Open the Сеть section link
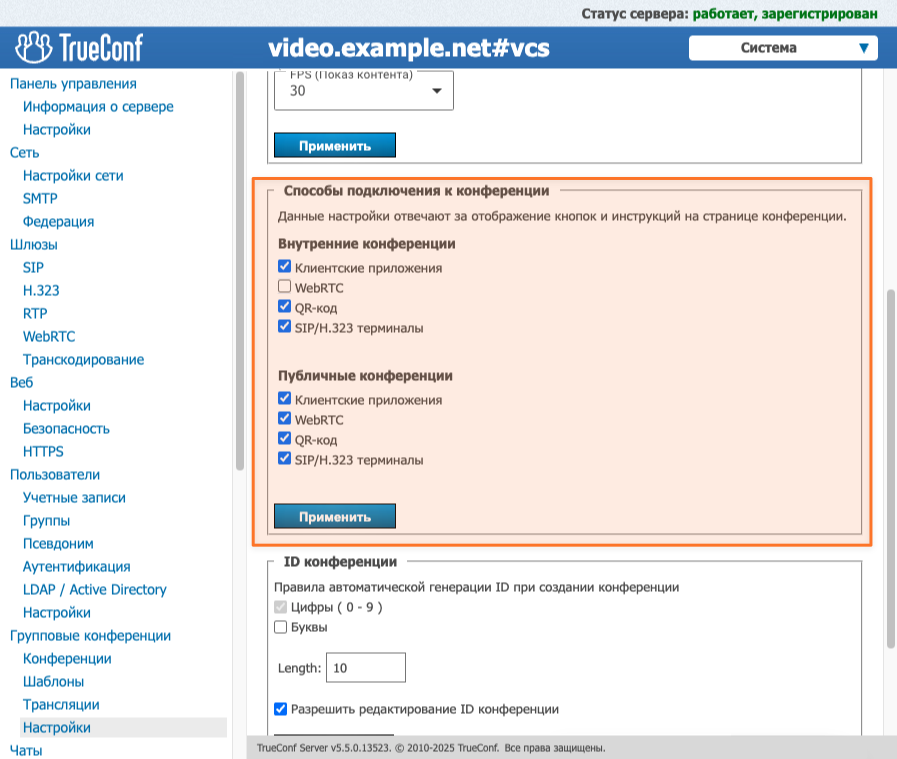The image size is (897, 759). 25,153
